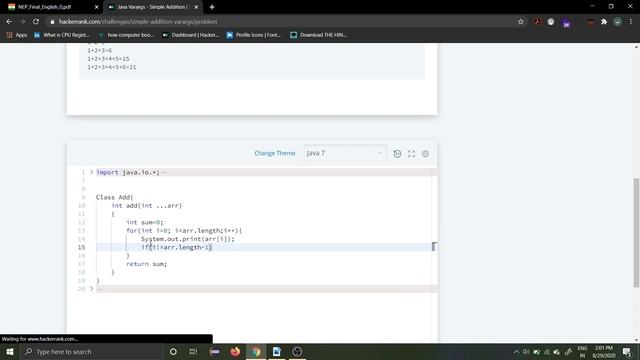Viewport: 640px width, 360px height.
Task: View site security lock info
Action: click(52, 22)
